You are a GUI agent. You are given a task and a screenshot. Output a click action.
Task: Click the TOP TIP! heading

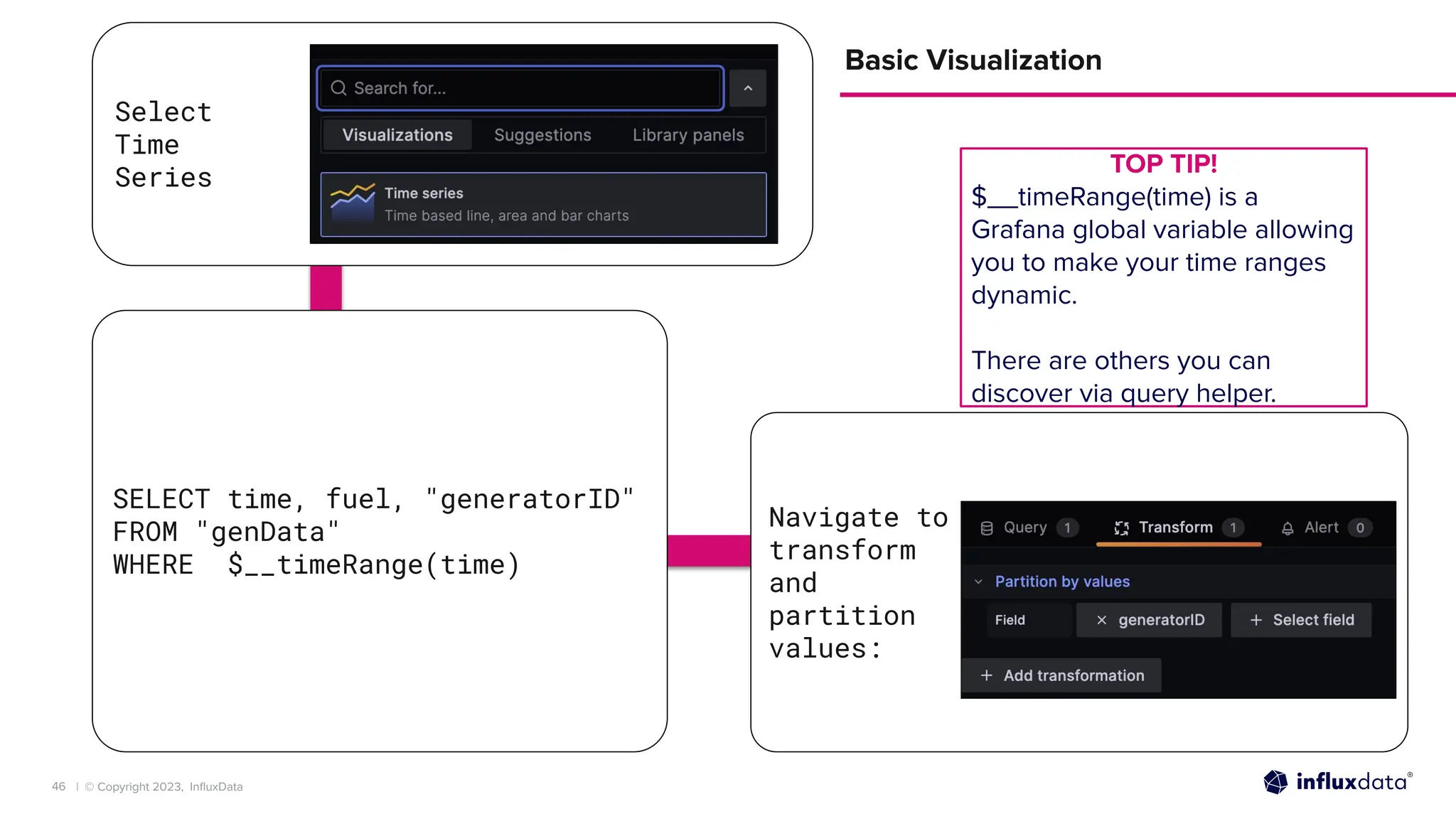coord(1164,164)
